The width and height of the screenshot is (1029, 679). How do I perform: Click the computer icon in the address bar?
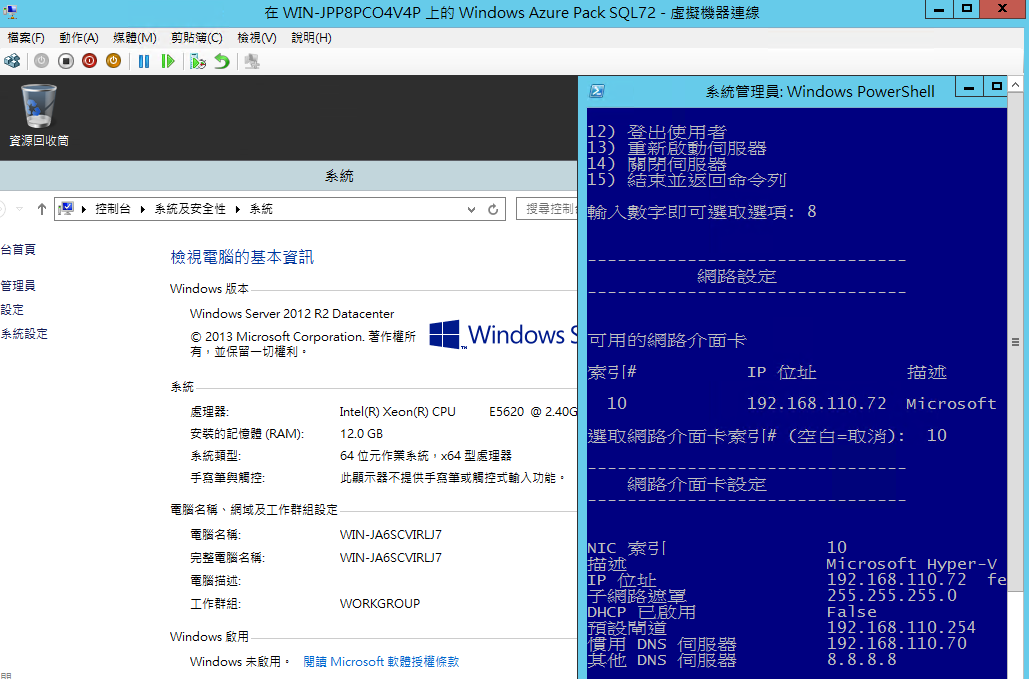pos(66,209)
